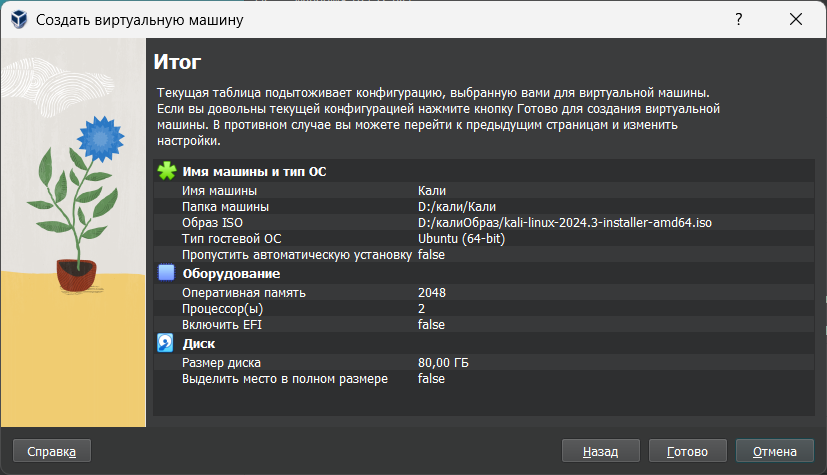Select the Образ ISO label
Image resolution: width=827 pixels, height=475 pixels.
[x=212, y=222]
